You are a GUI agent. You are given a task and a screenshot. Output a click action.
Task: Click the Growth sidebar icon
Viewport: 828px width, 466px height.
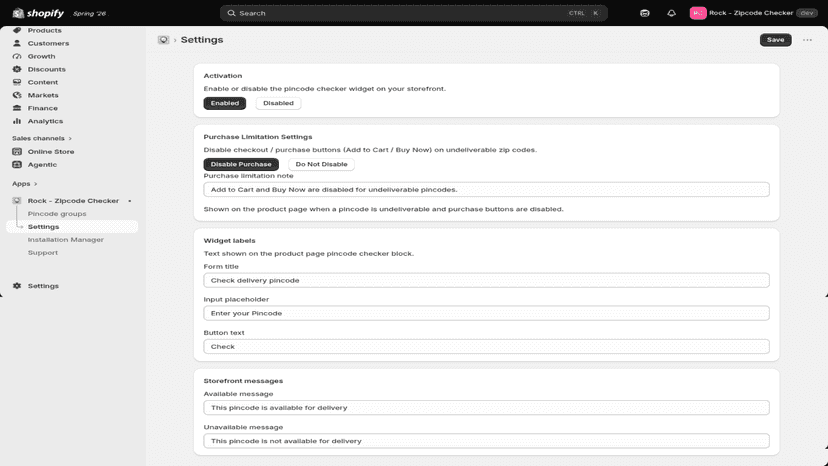click(x=17, y=56)
